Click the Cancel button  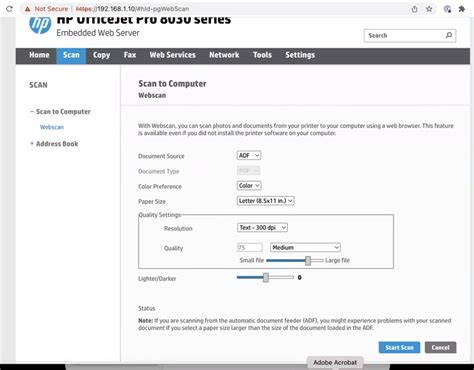click(440, 348)
